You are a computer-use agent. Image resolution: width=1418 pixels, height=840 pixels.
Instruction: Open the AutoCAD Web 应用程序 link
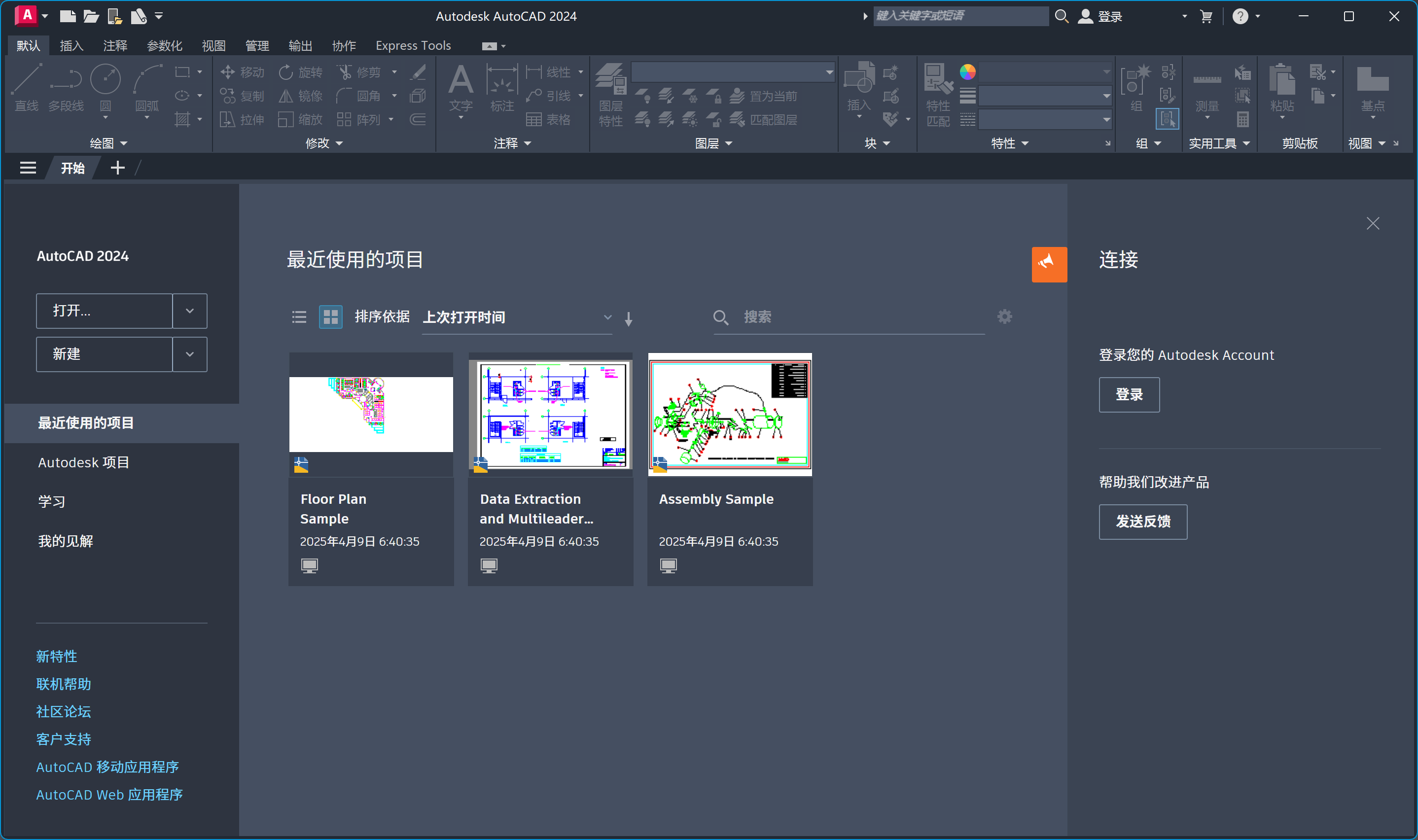coord(108,794)
